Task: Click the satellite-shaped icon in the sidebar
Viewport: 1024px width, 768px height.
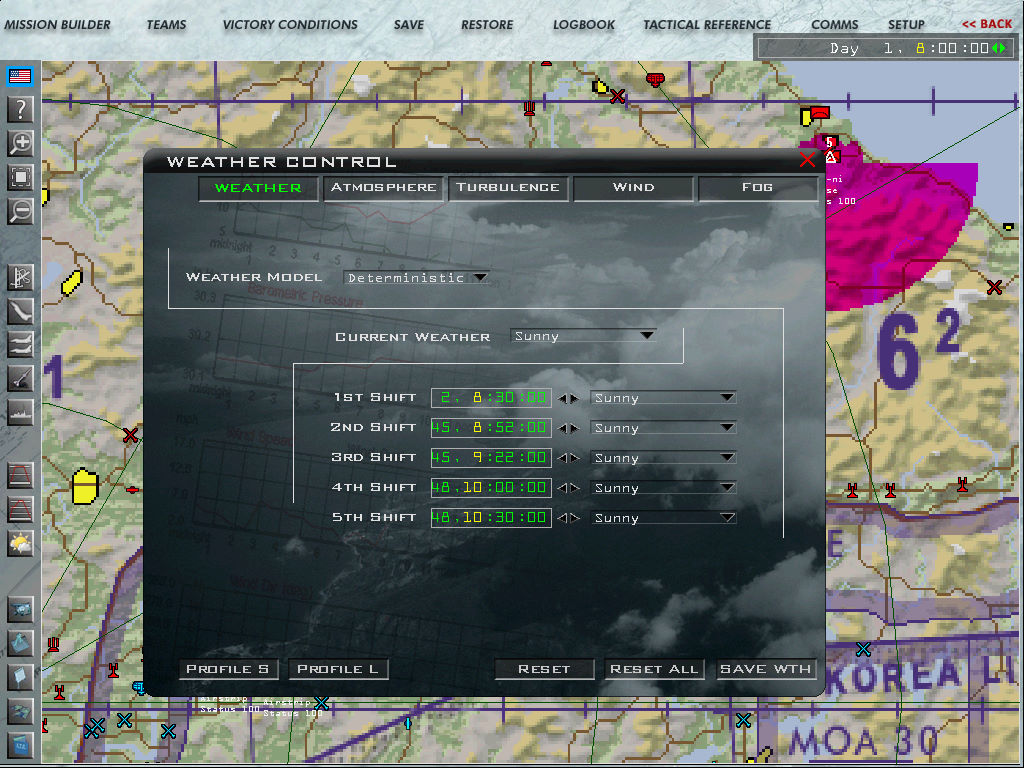Action: click(x=20, y=610)
